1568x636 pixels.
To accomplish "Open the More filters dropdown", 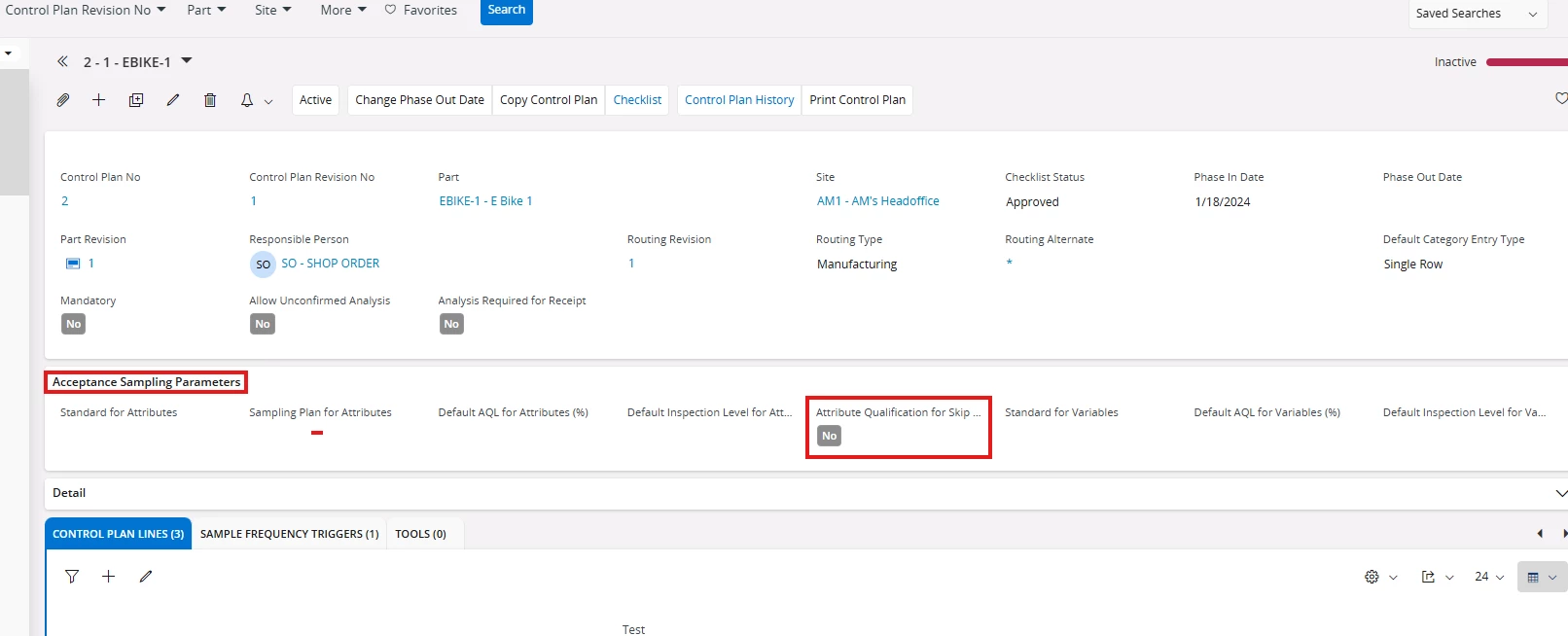I will (343, 10).
